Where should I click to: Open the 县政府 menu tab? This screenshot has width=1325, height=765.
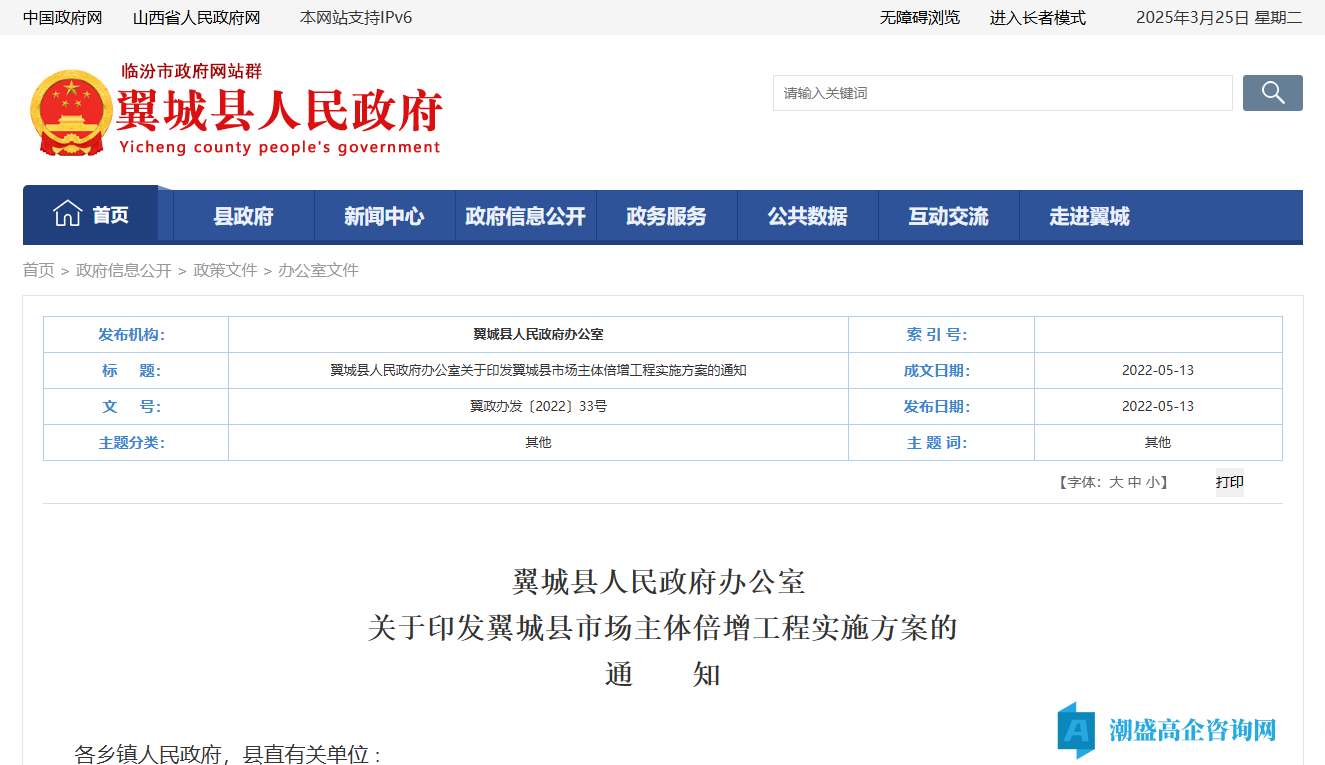[x=243, y=216]
